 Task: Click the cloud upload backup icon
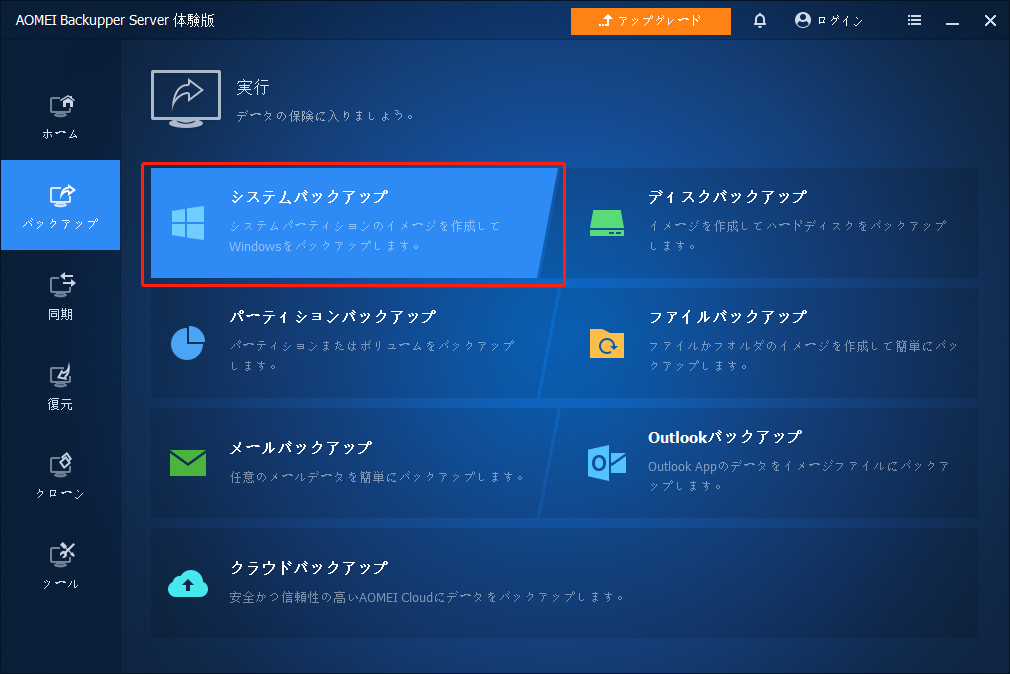point(188,584)
